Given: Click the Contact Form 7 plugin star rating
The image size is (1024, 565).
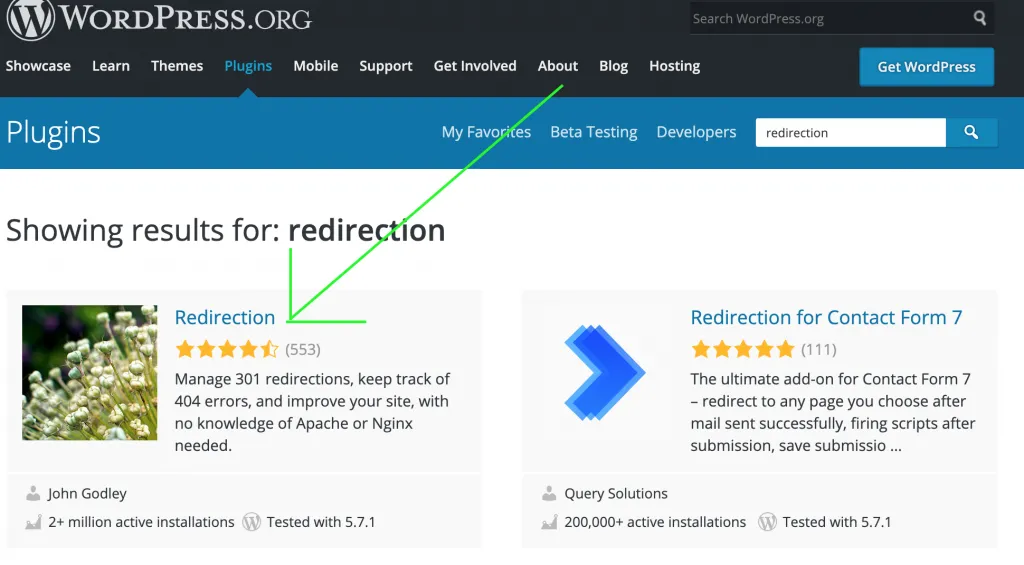Looking at the screenshot, I should [743, 349].
